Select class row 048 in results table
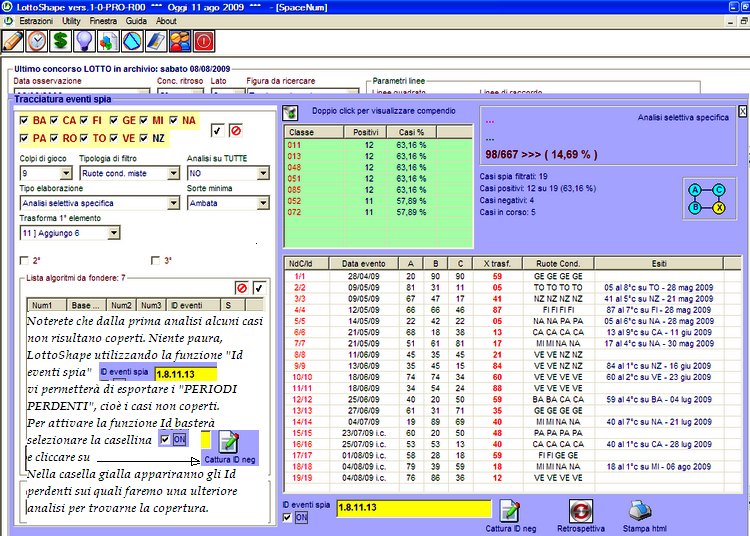750x536 pixels. 378,167
